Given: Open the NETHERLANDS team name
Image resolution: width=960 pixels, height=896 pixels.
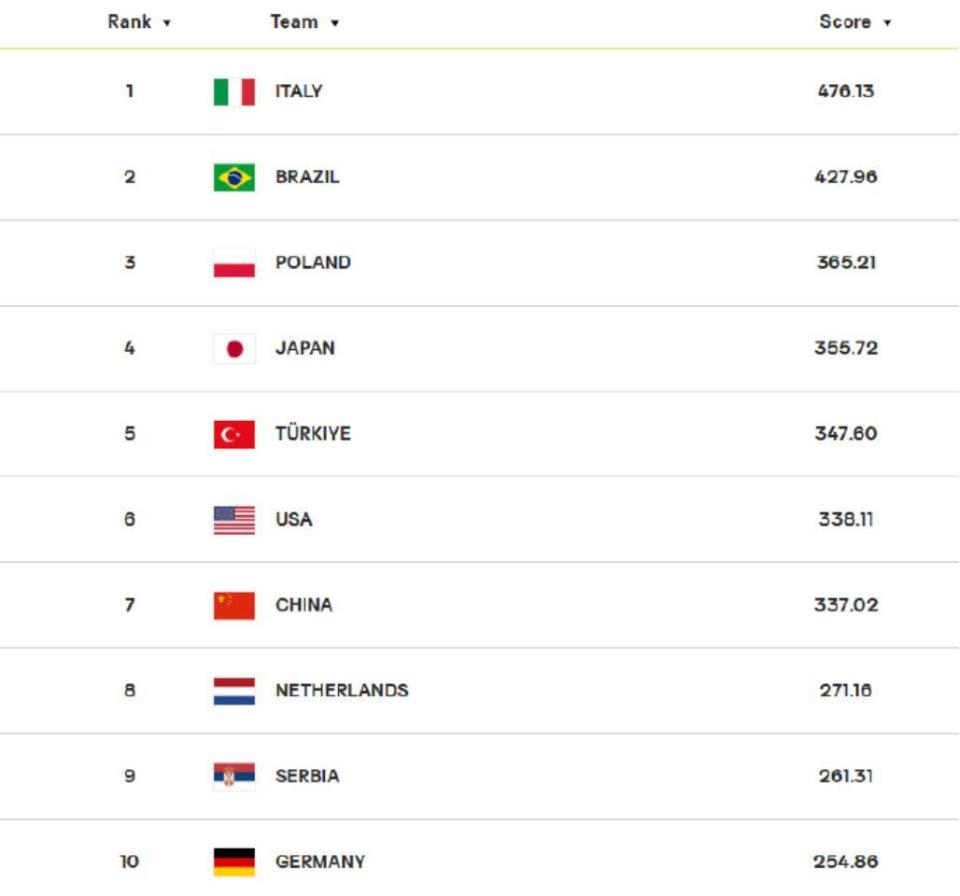Looking at the screenshot, I should [x=342, y=691].
